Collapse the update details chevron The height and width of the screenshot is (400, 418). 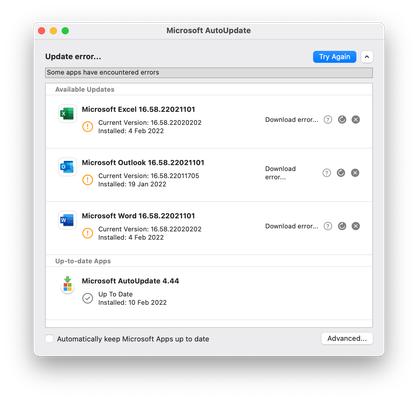point(367,57)
